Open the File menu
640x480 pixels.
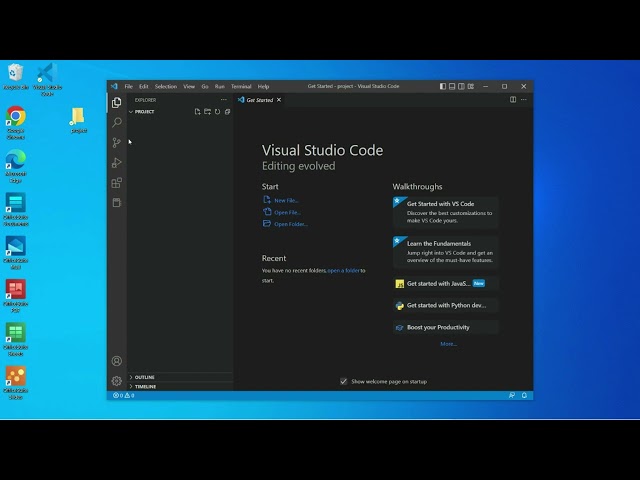(x=129, y=86)
